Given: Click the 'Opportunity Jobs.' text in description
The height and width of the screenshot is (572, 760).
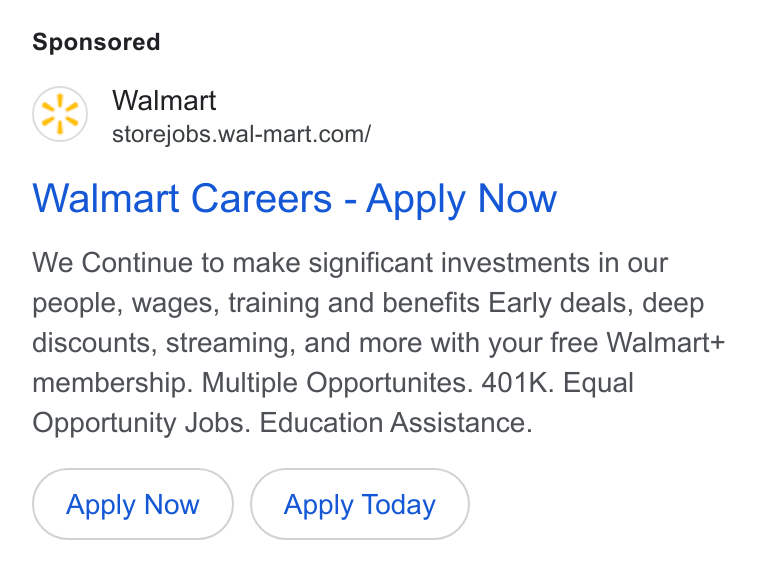Looking at the screenshot, I should [x=142, y=423].
